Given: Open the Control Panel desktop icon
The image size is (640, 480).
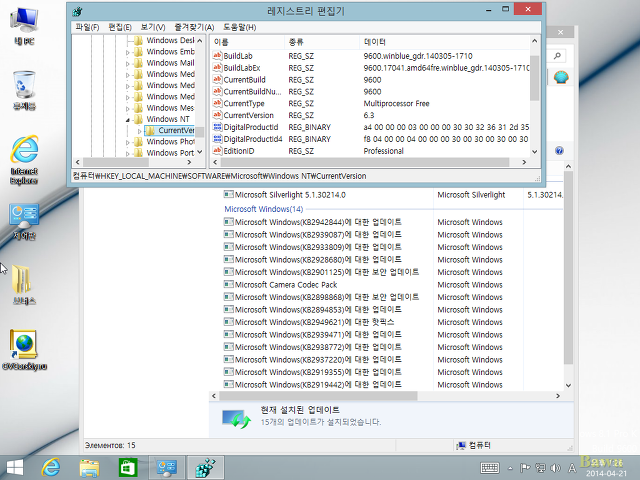Looking at the screenshot, I should pos(24,221).
